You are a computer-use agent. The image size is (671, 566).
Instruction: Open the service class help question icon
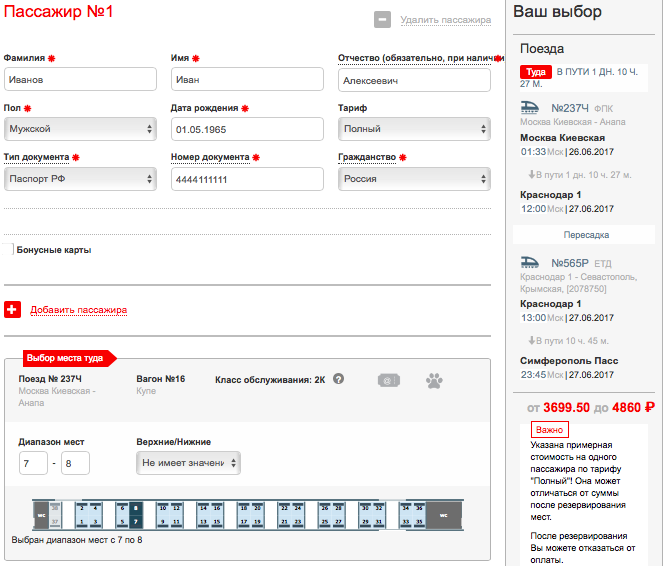[338, 379]
